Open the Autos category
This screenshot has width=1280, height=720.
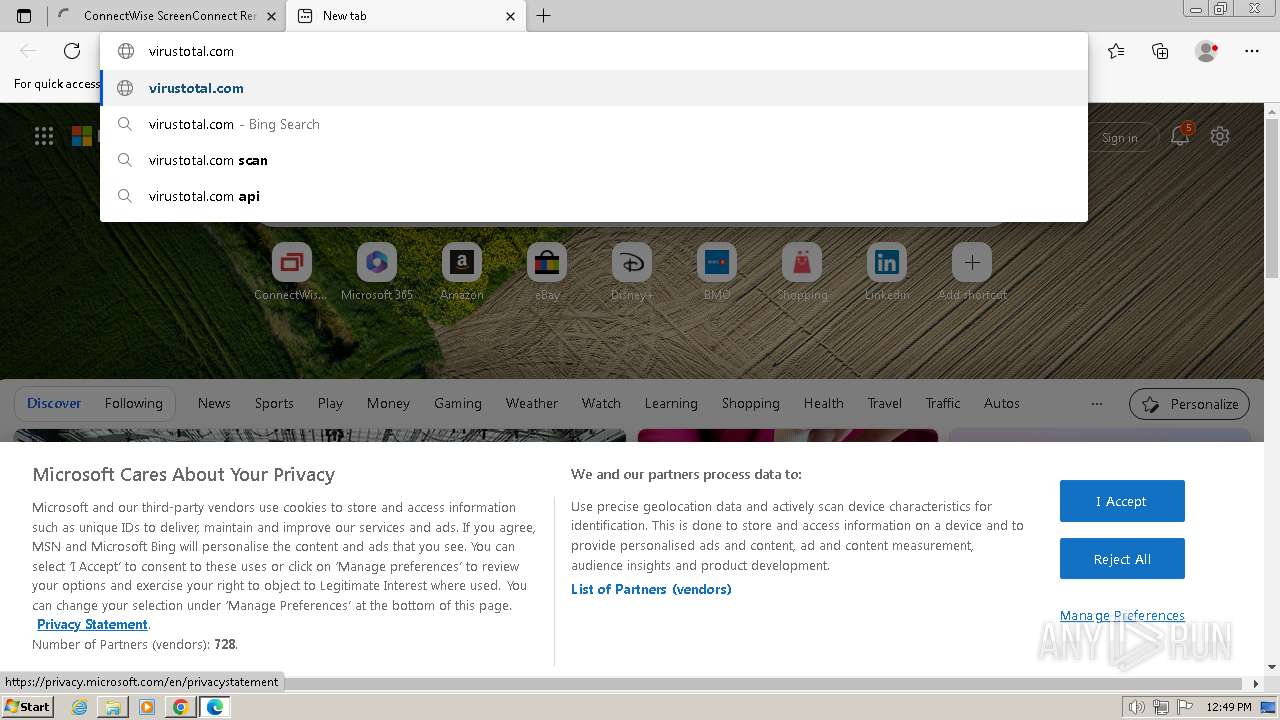click(x=1001, y=403)
